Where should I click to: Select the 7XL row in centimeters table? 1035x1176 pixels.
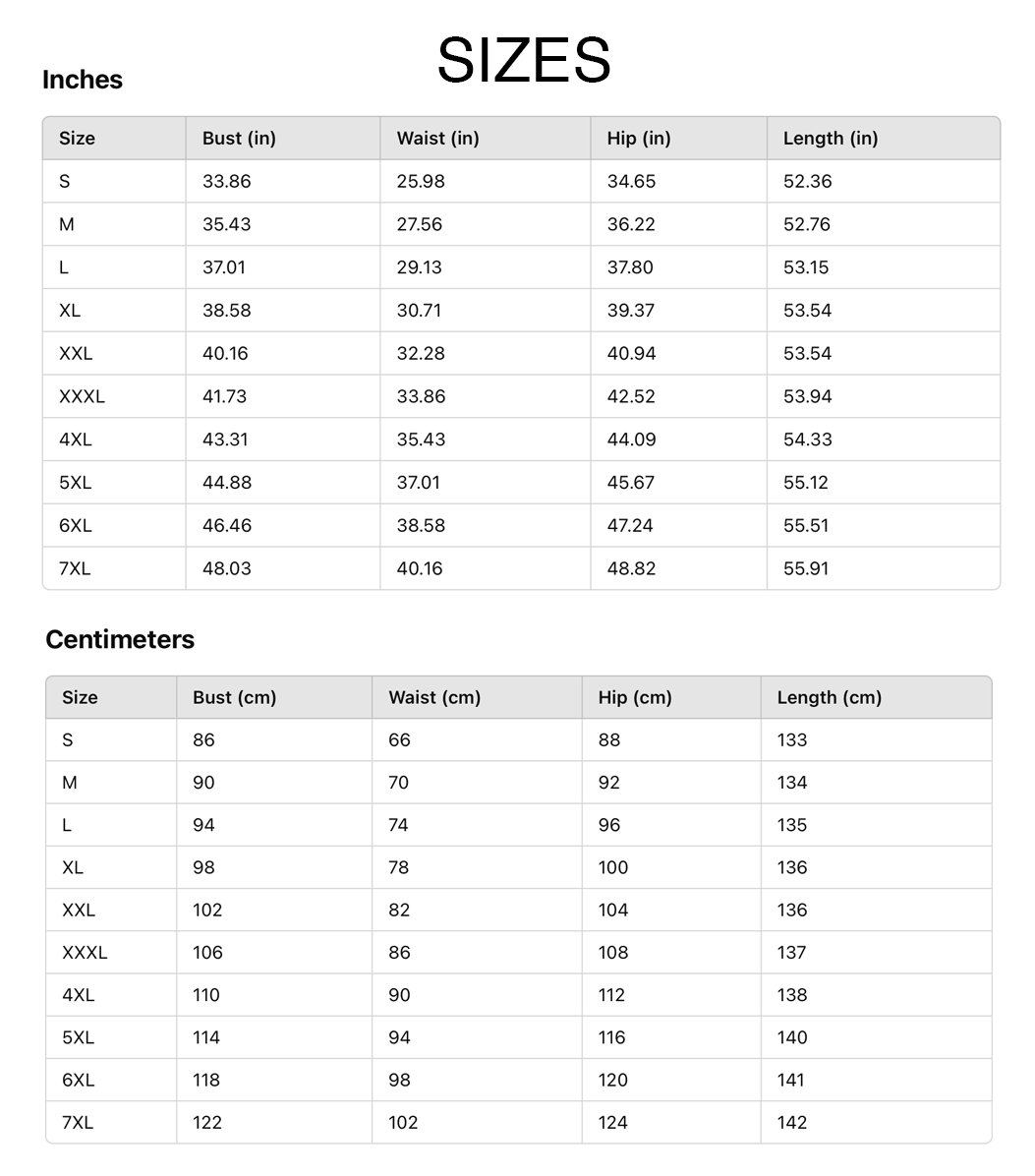(78, 1122)
